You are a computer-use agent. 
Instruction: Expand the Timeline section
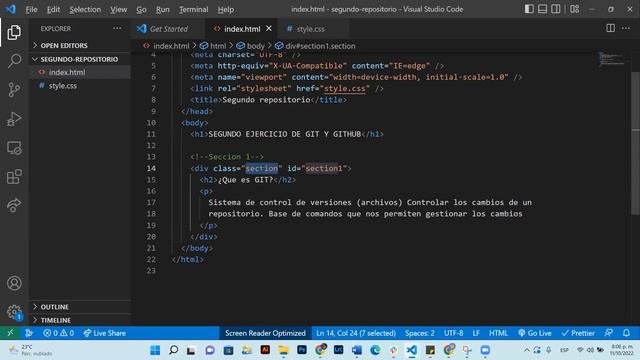click(80, 320)
